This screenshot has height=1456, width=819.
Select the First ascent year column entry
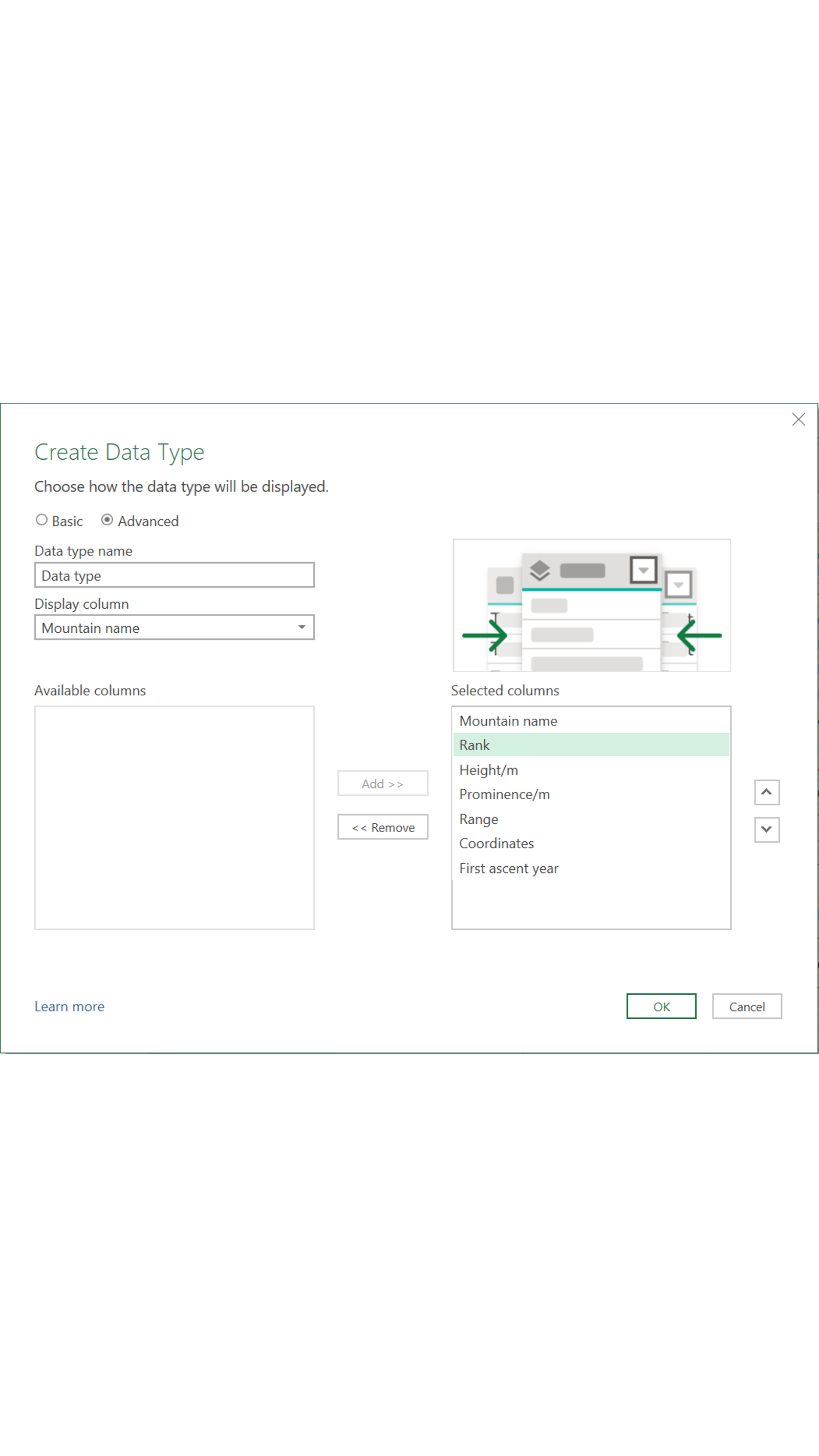tap(508, 868)
